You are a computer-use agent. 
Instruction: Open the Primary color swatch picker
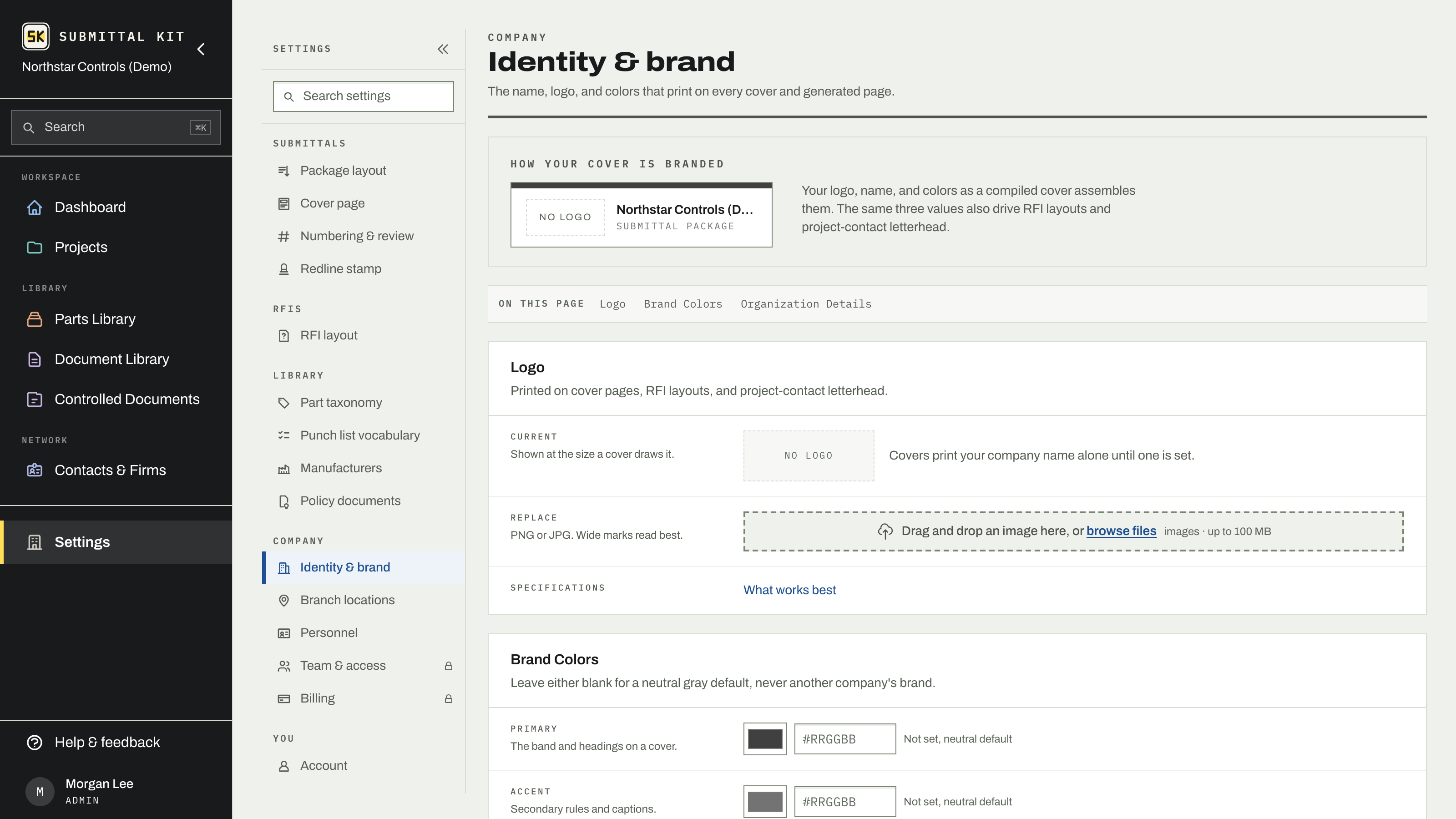pos(765,739)
